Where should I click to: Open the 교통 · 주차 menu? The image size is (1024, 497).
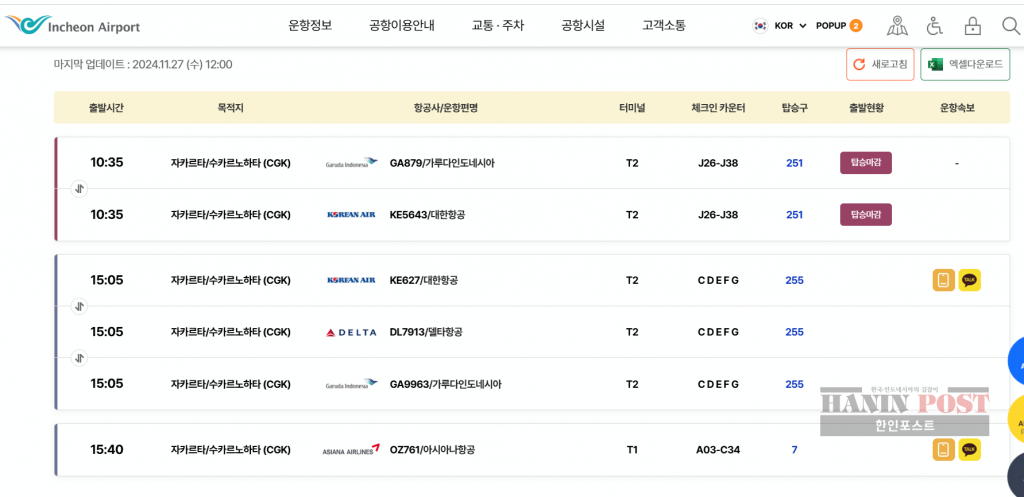click(497, 26)
